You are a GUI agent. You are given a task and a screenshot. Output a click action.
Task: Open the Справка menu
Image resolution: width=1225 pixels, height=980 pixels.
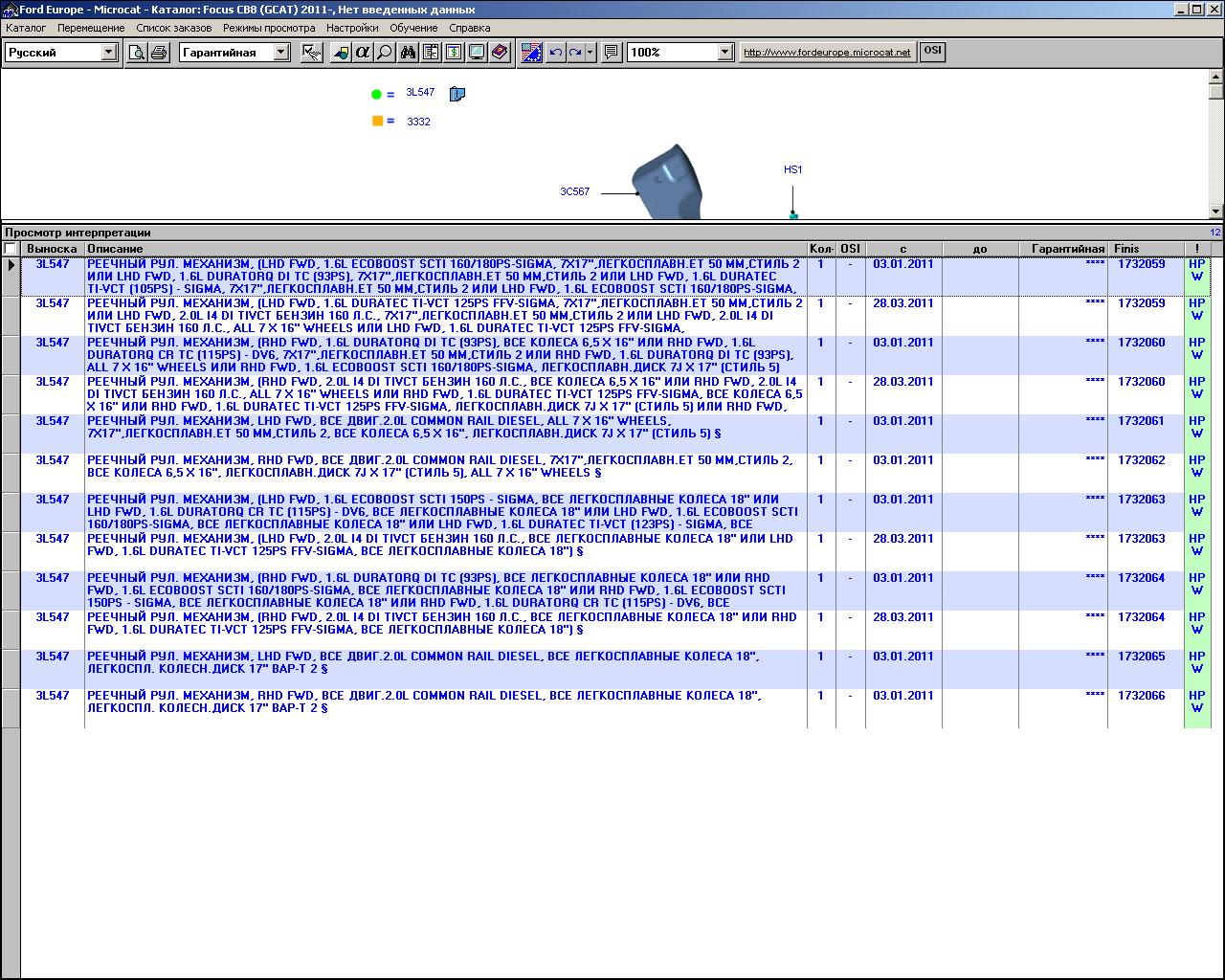coord(469,28)
